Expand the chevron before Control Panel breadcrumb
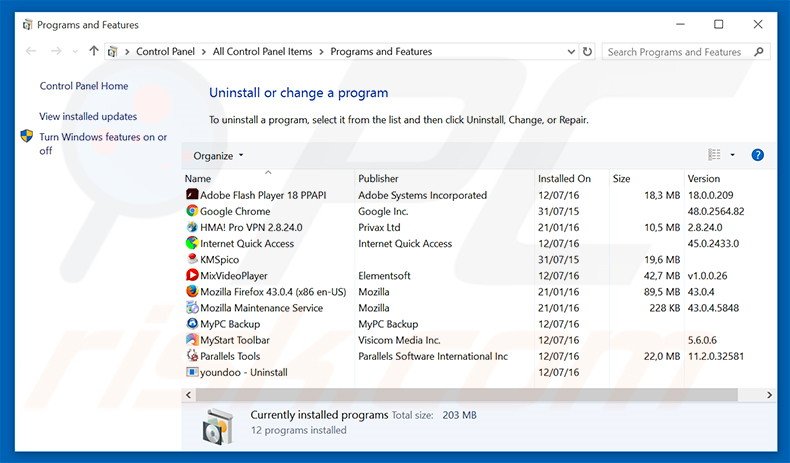Screen dimensions: 790x463 [x=127, y=51]
